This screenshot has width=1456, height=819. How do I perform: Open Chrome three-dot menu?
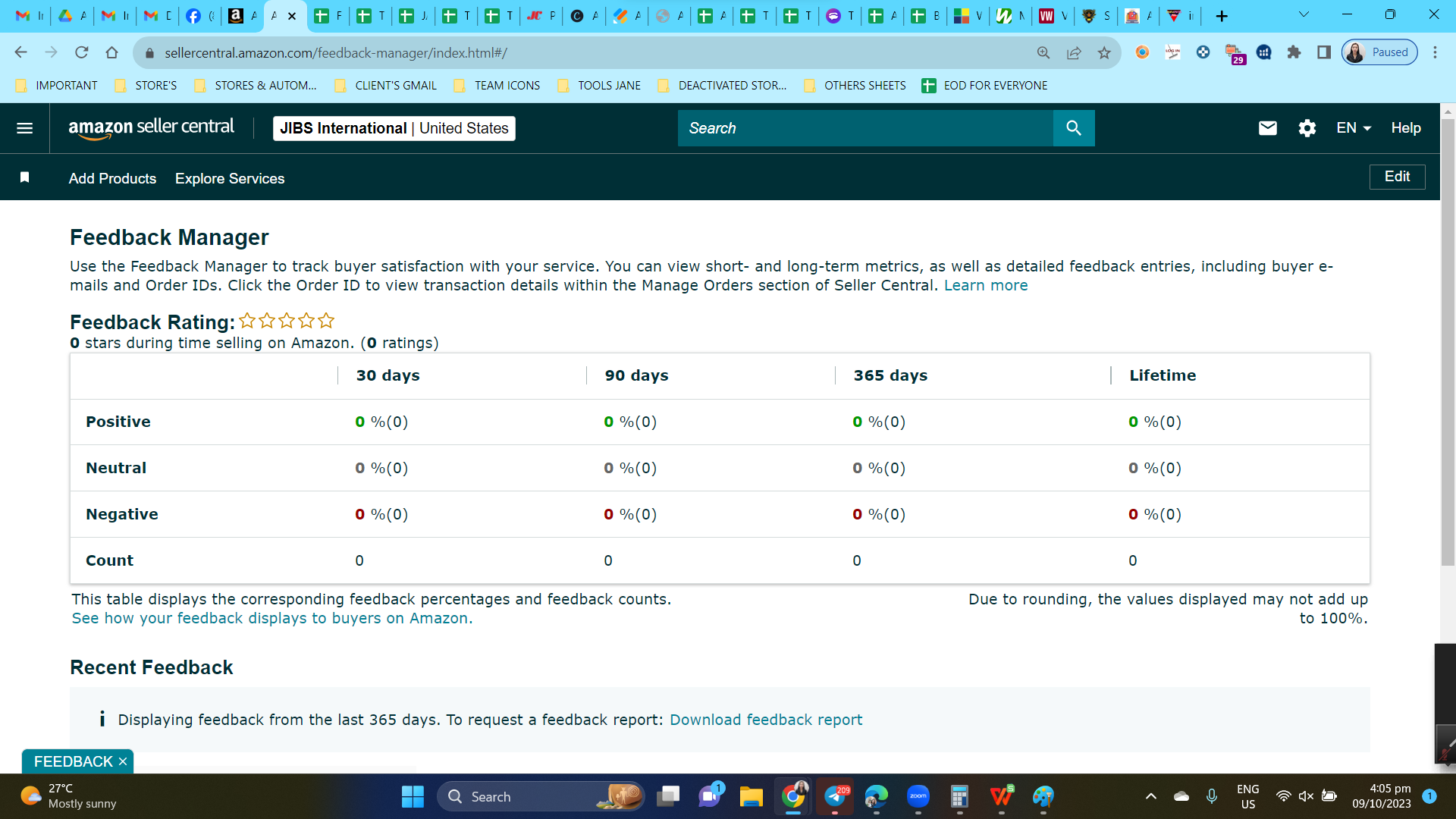tap(1435, 52)
